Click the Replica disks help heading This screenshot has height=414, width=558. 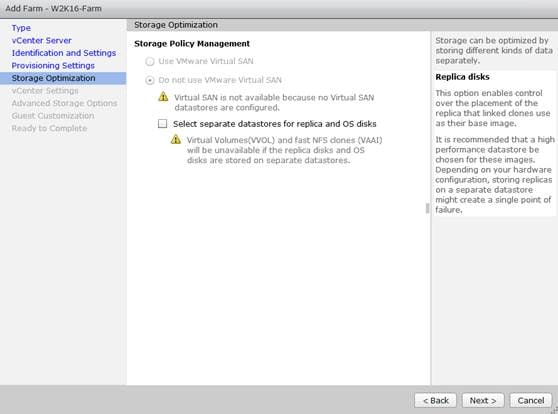tap(462, 77)
